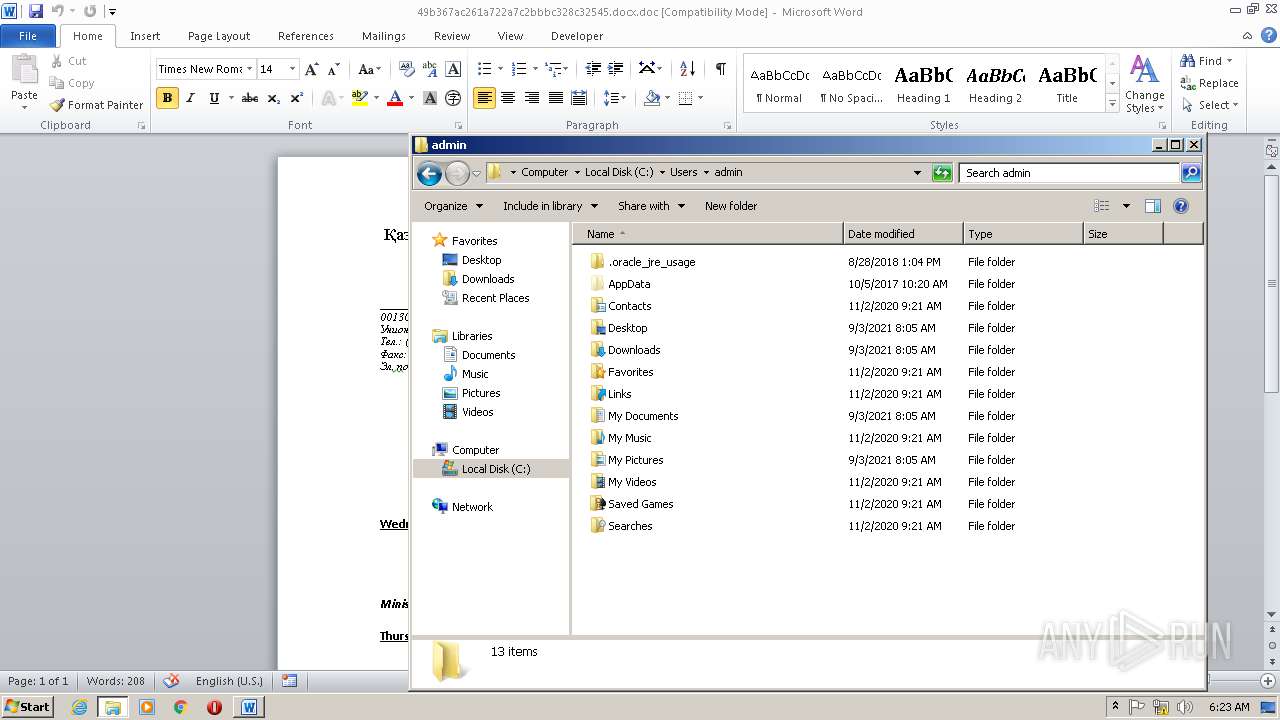Click the Numbering list icon
Image resolution: width=1280 pixels, height=720 pixels.
click(518, 69)
